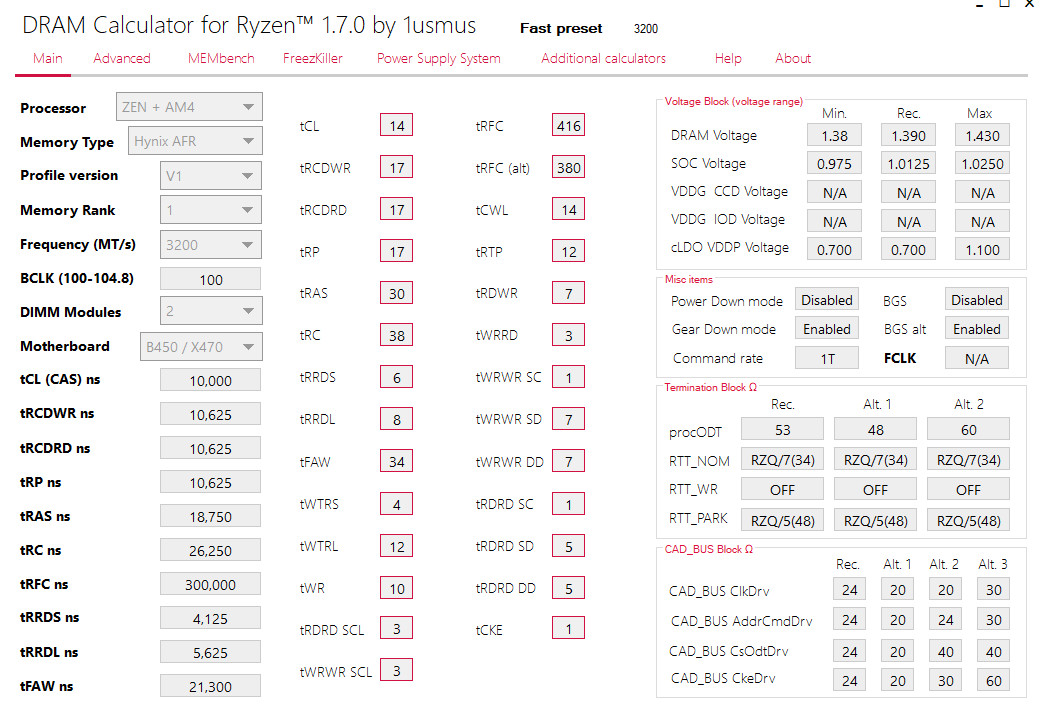Click the procODT Rec. value 53
The height and width of the screenshot is (704, 1040).
pyautogui.click(x=783, y=429)
